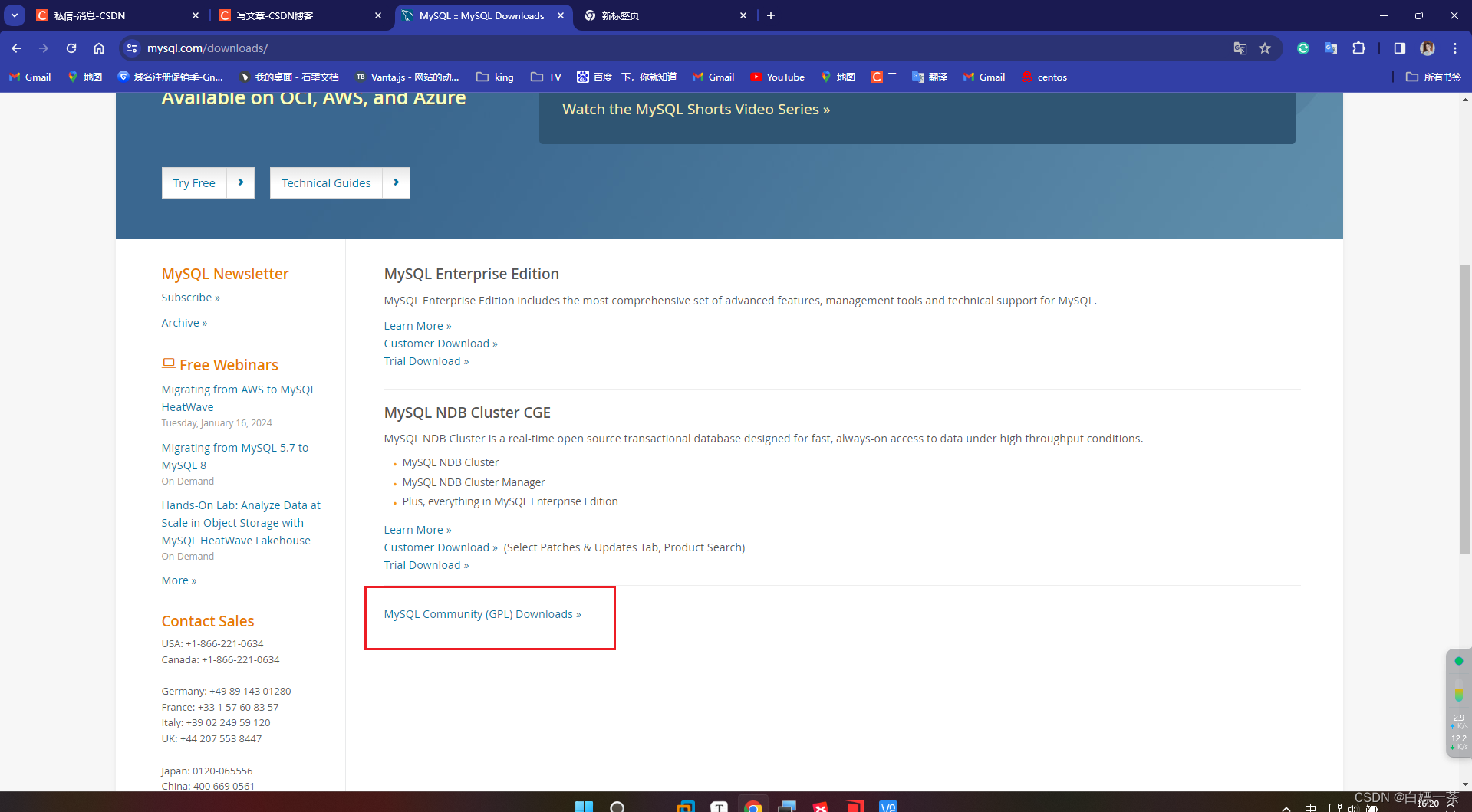The width and height of the screenshot is (1472, 812).
Task: Open 我的桌面 - 石墨文档 bookmark
Action: click(x=289, y=77)
